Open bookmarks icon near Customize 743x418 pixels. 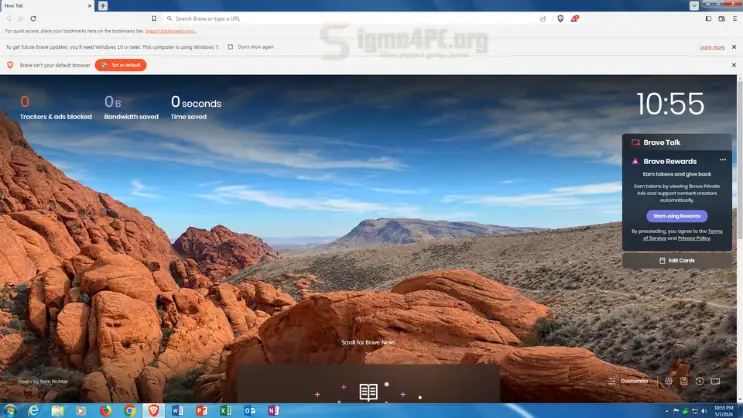click(x=684, y=381)
